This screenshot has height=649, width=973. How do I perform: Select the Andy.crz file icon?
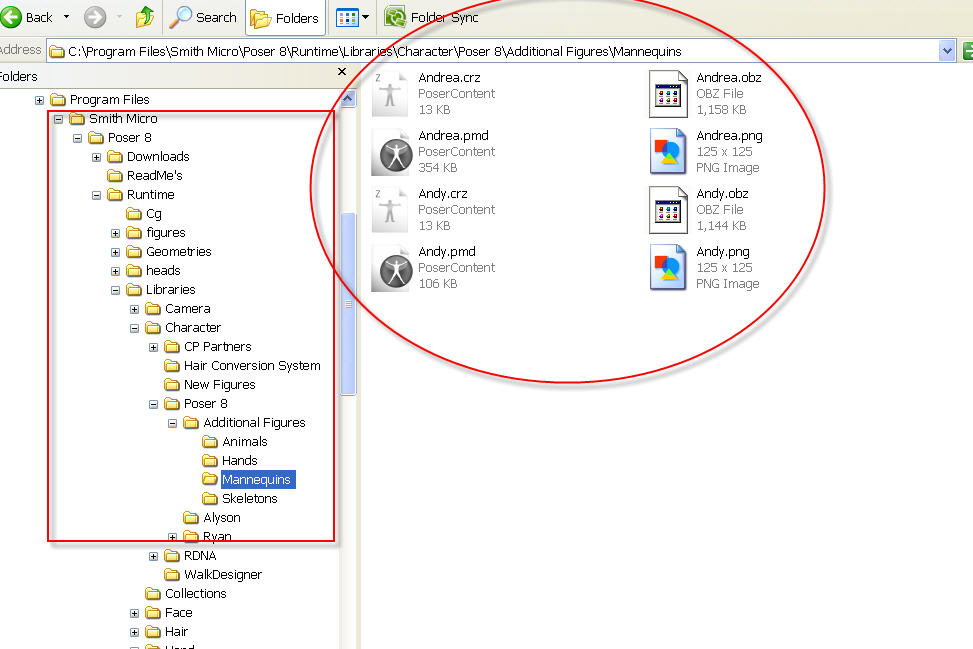390,210
